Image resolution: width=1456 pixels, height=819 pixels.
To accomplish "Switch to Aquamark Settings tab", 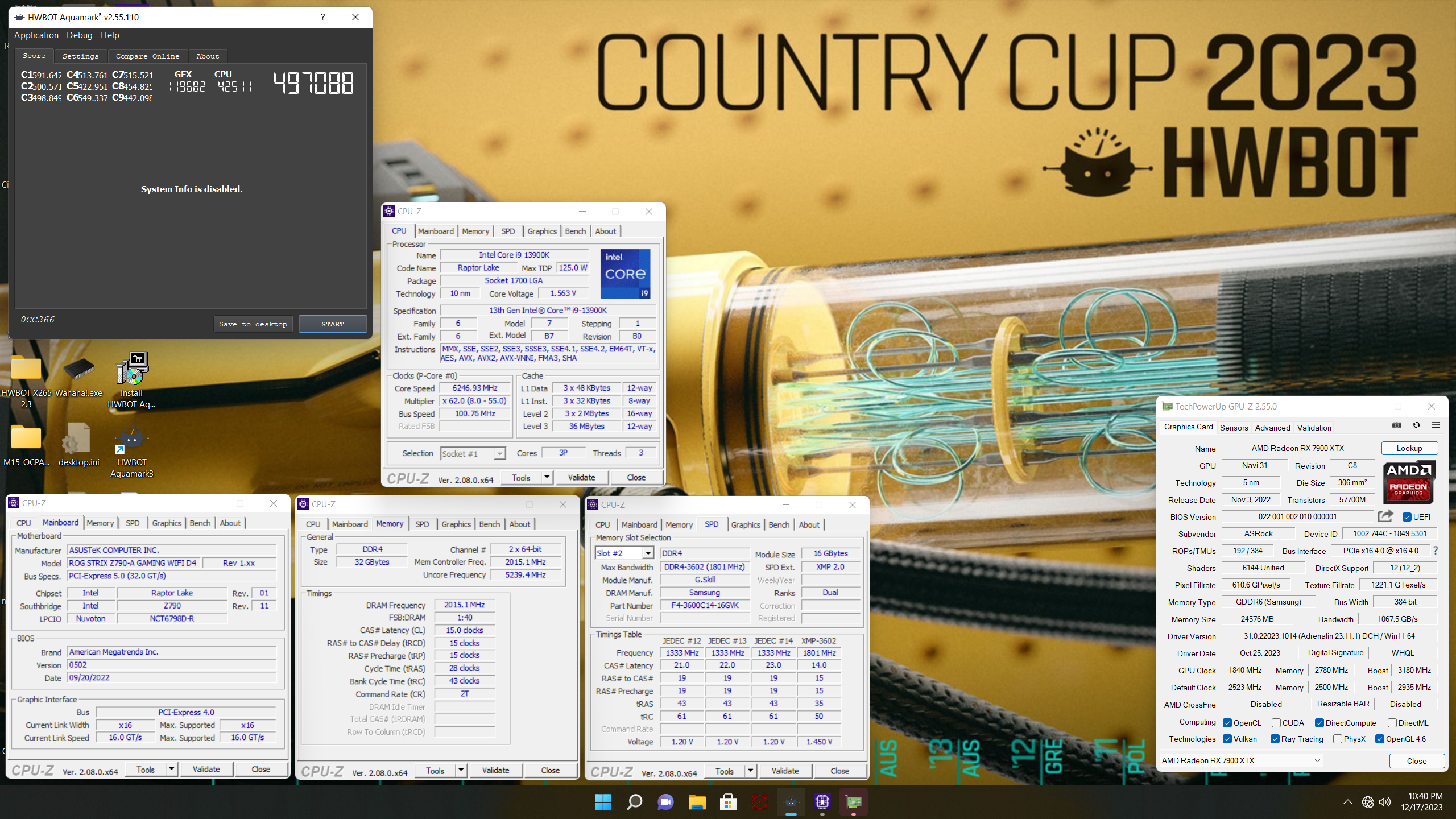I will point(81,56).
